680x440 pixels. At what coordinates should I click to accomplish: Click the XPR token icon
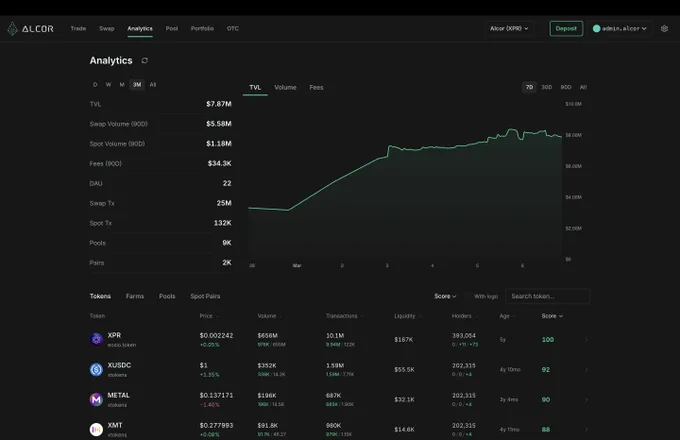(96, 339)
